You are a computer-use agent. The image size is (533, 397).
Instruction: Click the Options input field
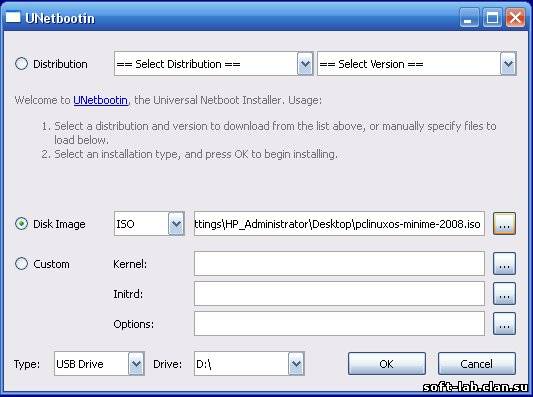click(339, 324)
